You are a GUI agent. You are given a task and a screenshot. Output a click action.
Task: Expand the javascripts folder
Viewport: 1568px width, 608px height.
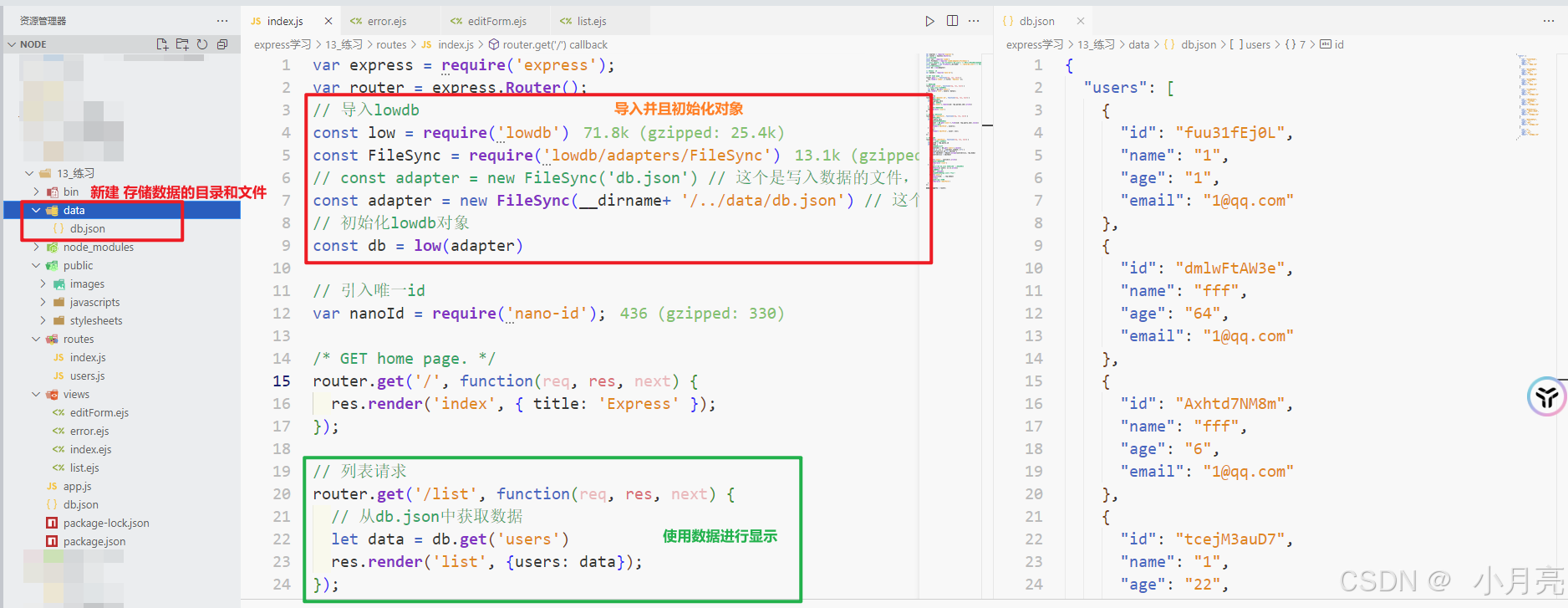point(43,302)
